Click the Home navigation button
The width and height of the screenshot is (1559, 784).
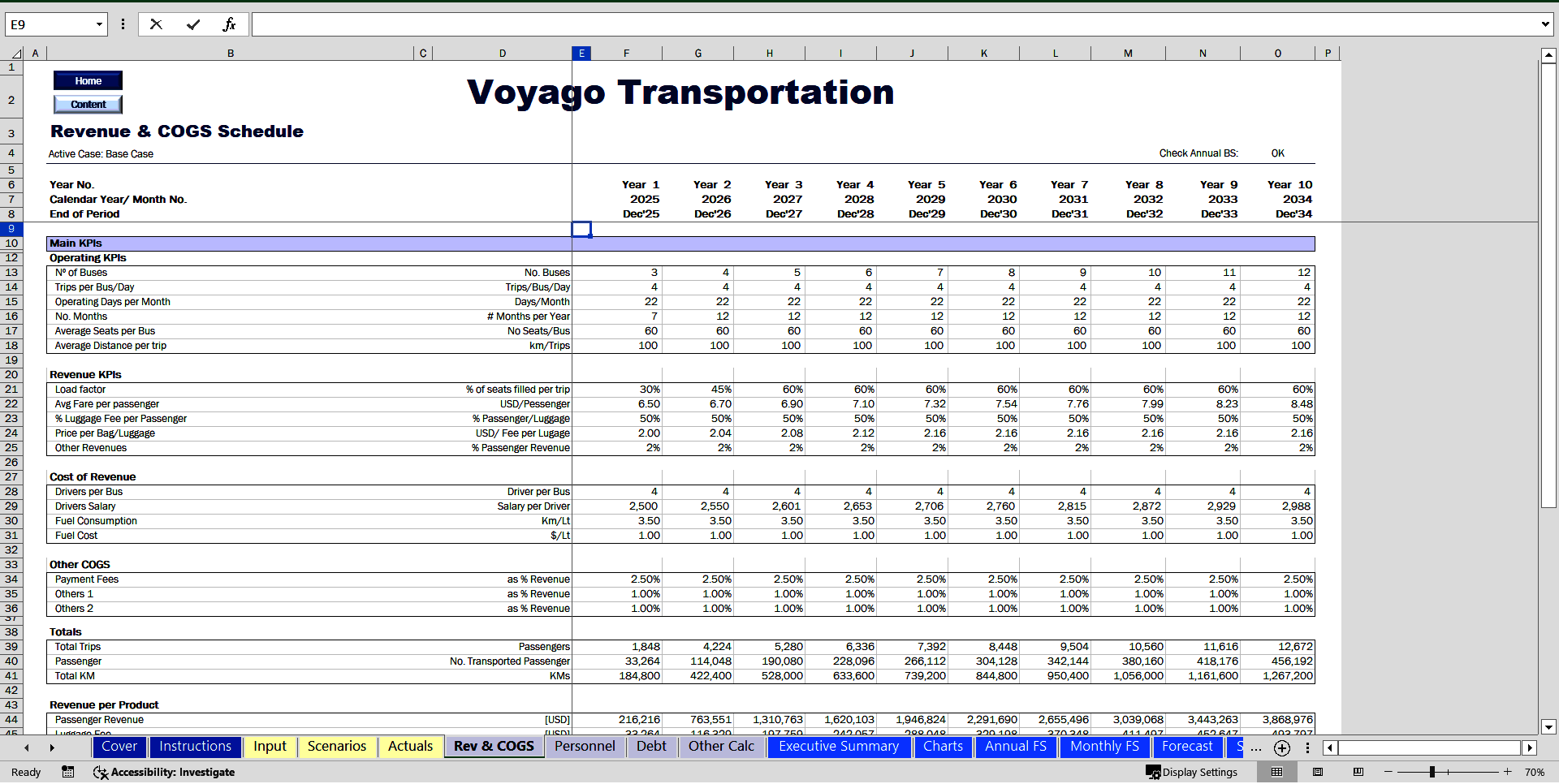pyautogui.click(x=88, y=80)
